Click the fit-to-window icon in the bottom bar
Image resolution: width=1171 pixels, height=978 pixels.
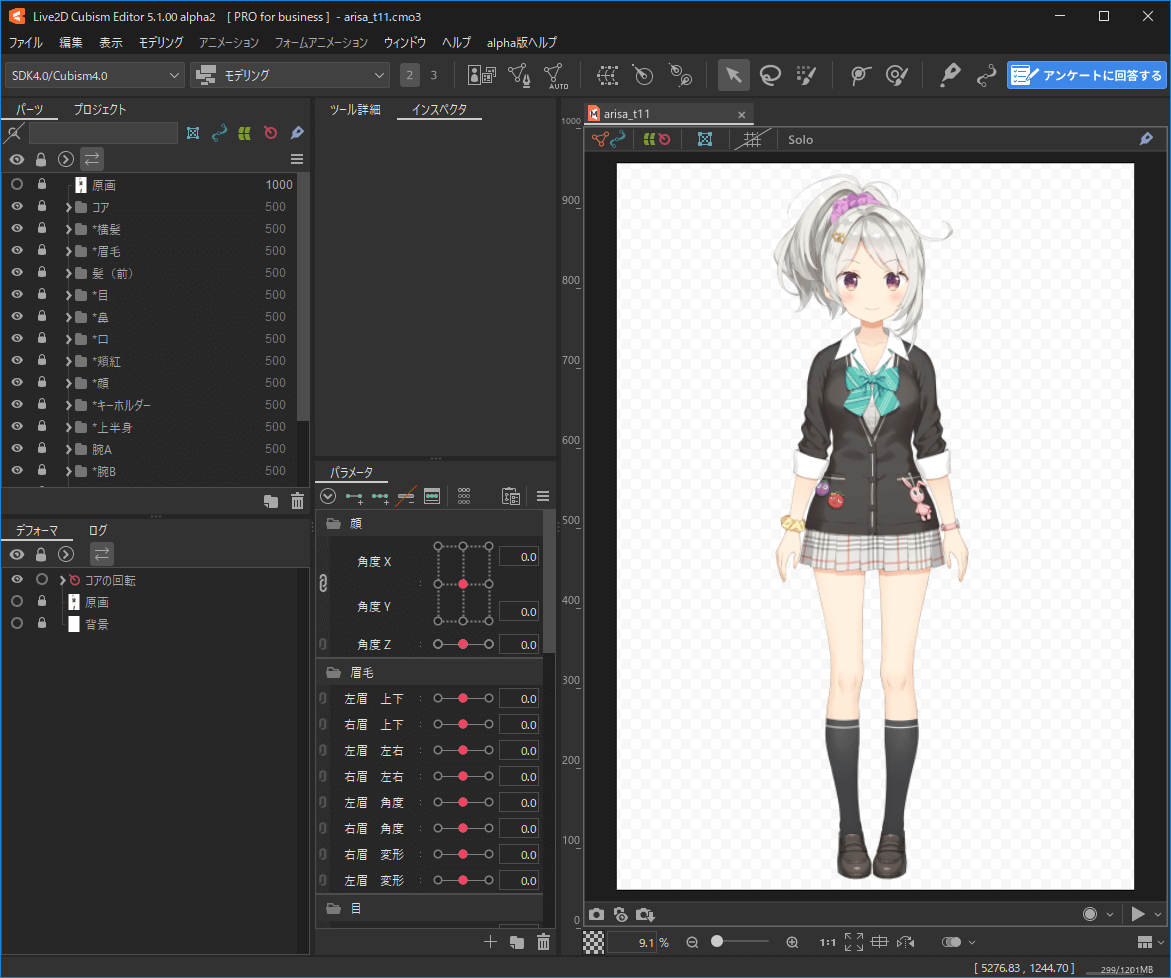coord(854,941)
